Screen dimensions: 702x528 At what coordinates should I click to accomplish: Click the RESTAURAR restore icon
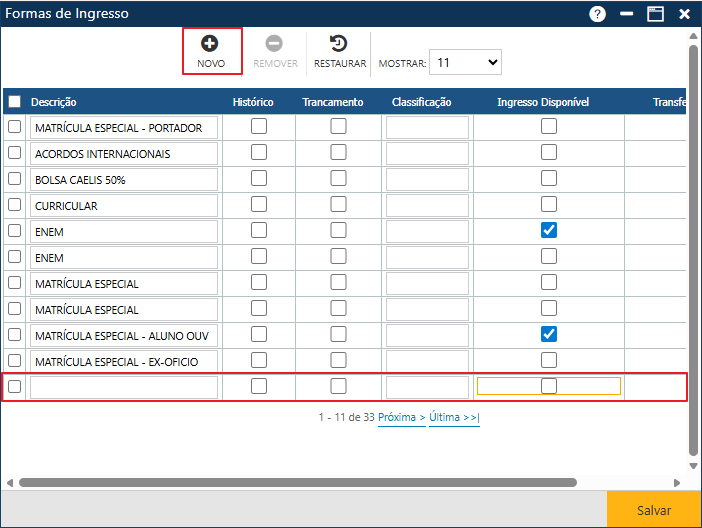pos(338,43)
